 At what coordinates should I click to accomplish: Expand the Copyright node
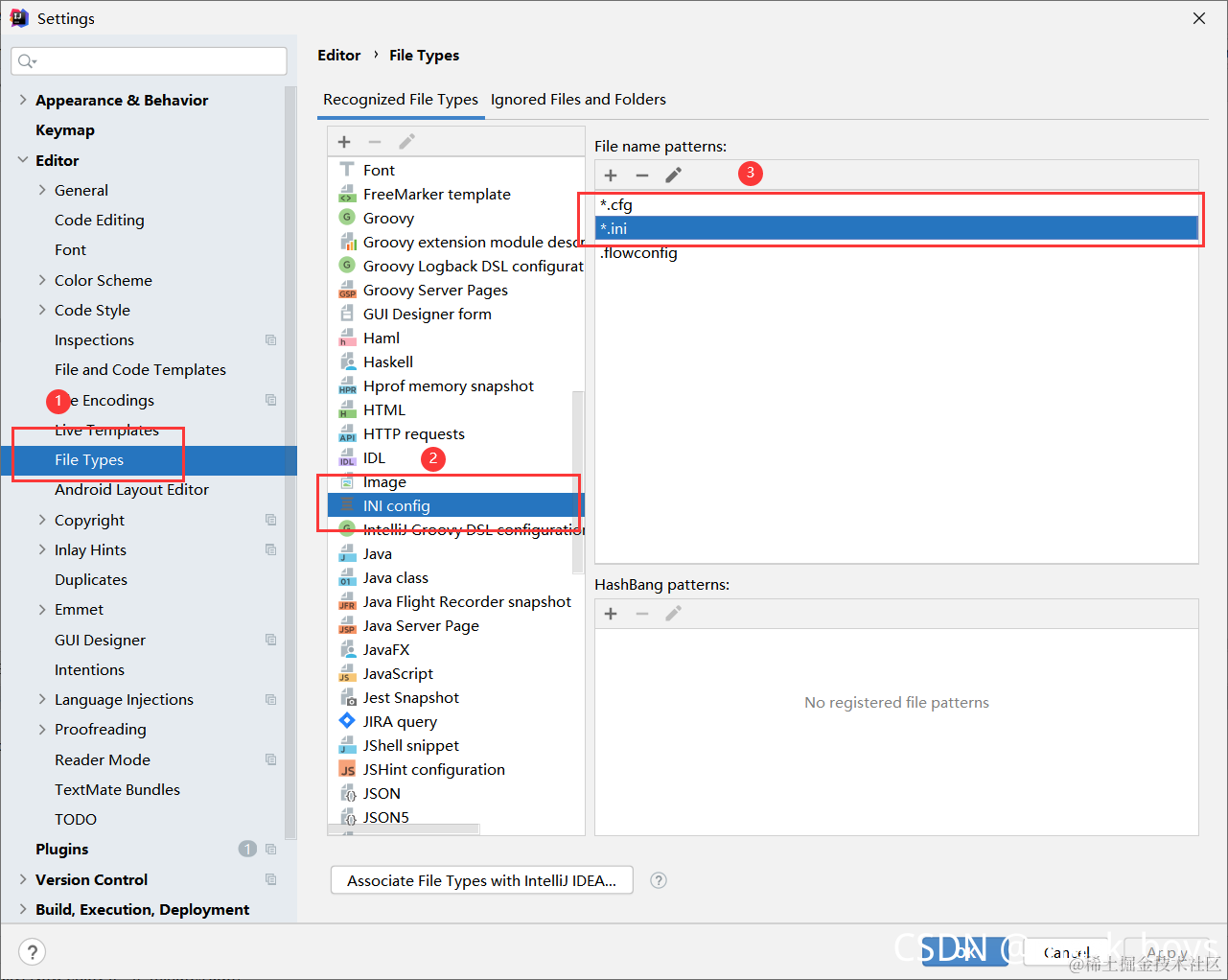pos(42,520)
